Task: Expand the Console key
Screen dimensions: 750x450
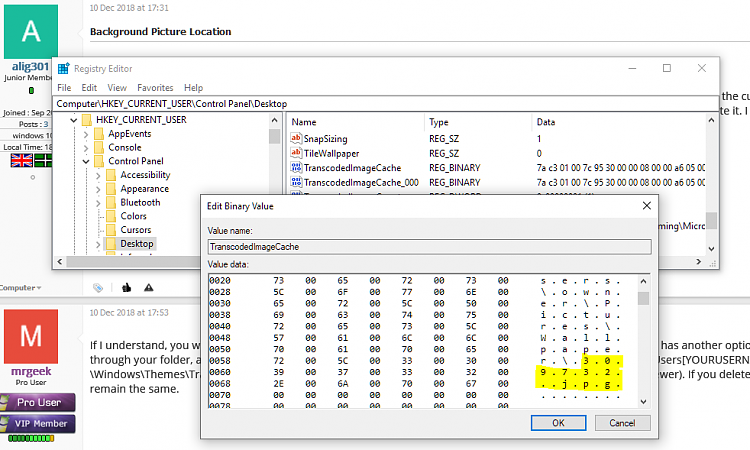Action: (x=86, y=148)
